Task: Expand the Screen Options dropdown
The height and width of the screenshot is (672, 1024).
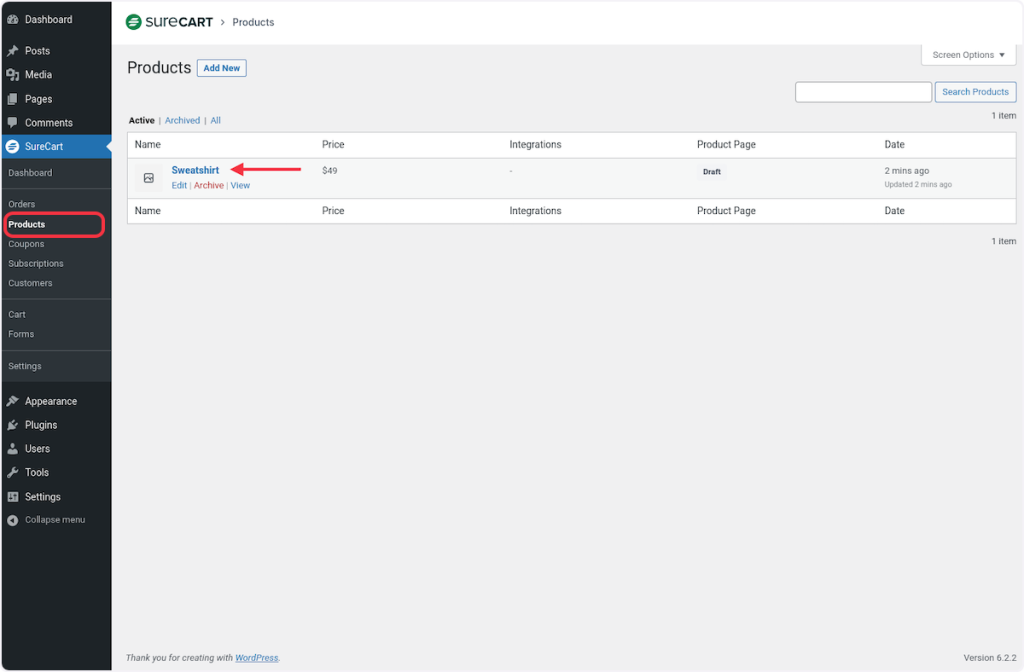Action: (968, 55)
